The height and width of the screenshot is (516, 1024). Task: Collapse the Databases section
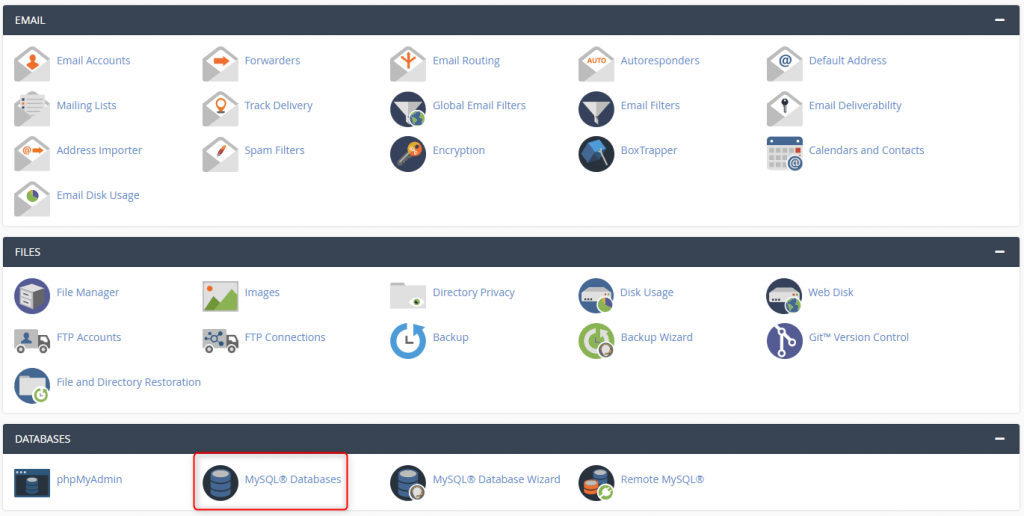[999, 439]
